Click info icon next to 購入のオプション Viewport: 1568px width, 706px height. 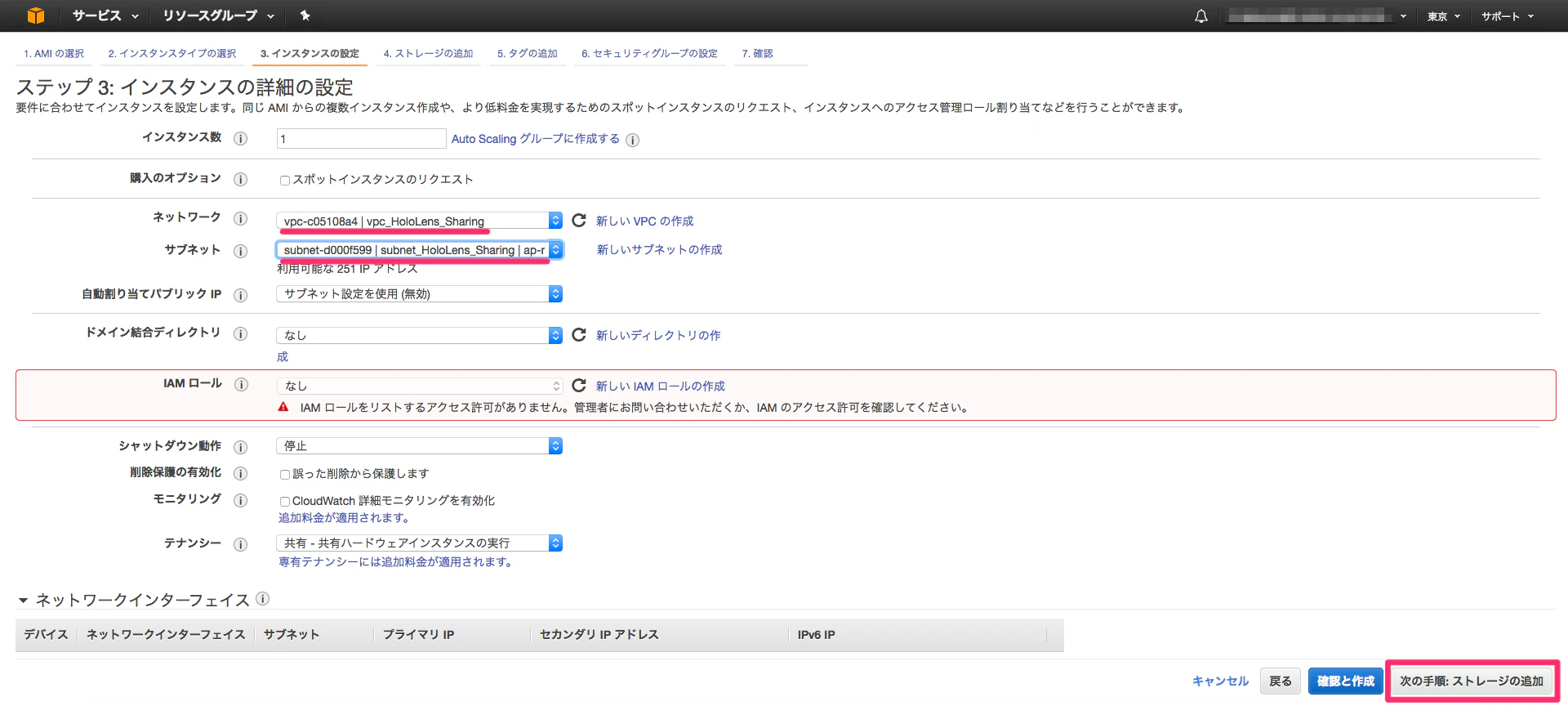(240, 179)
